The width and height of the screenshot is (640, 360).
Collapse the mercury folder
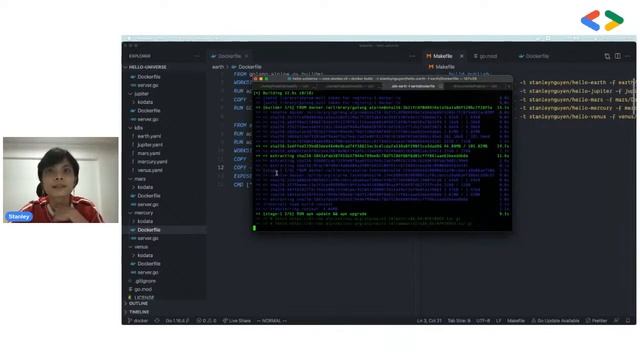point(144,213)
